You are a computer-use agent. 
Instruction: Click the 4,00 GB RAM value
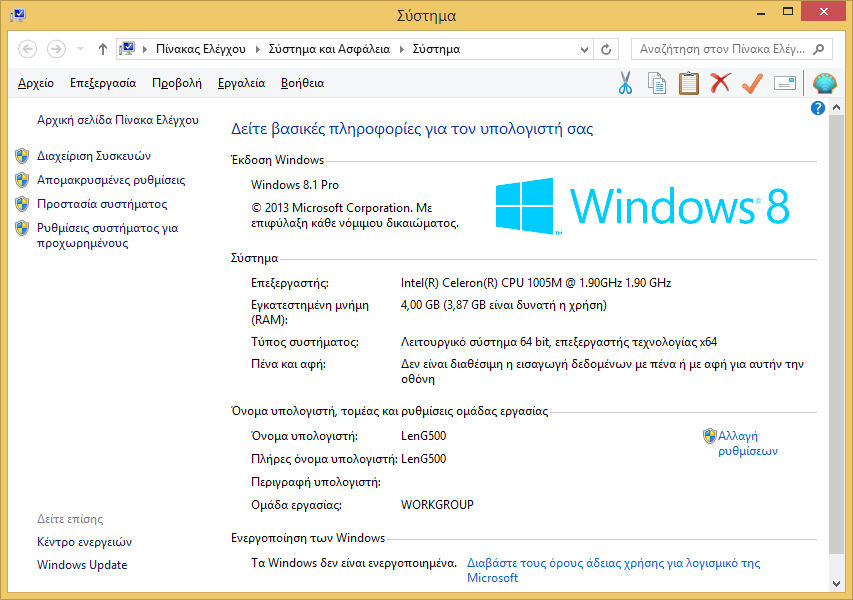504,305
